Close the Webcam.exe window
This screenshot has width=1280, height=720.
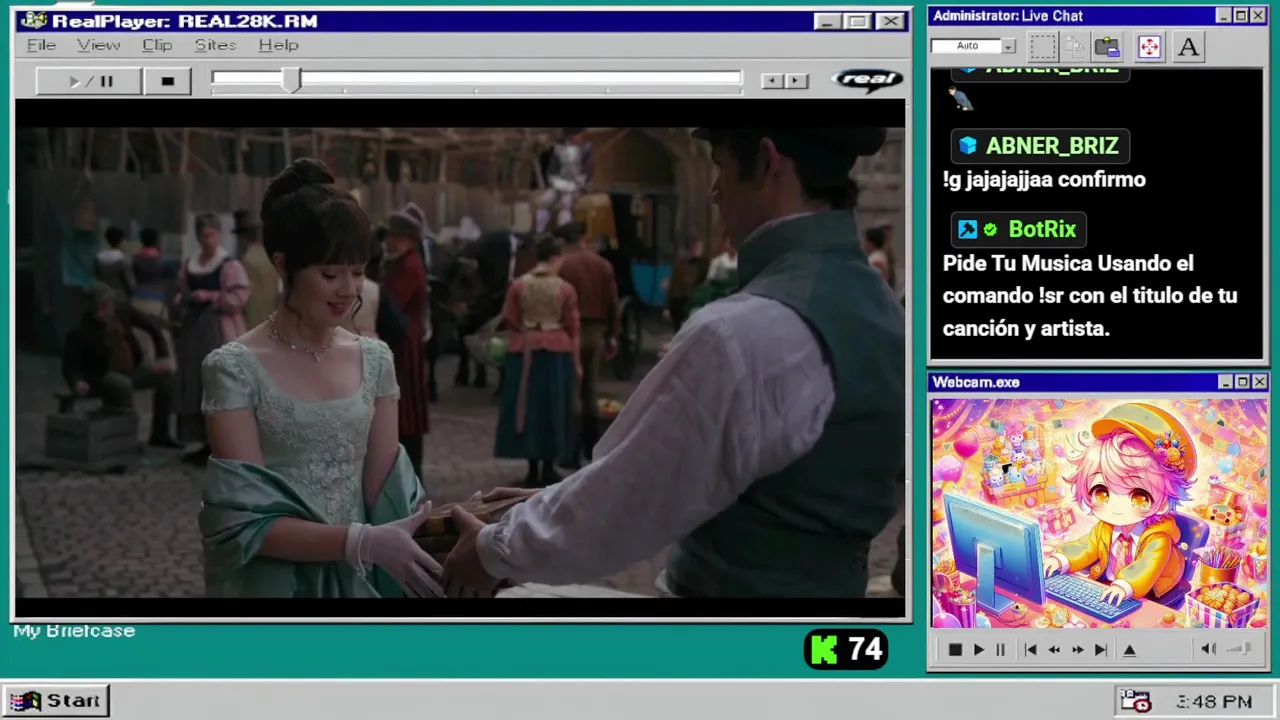pyautogui.click(x=1259, y=382)
